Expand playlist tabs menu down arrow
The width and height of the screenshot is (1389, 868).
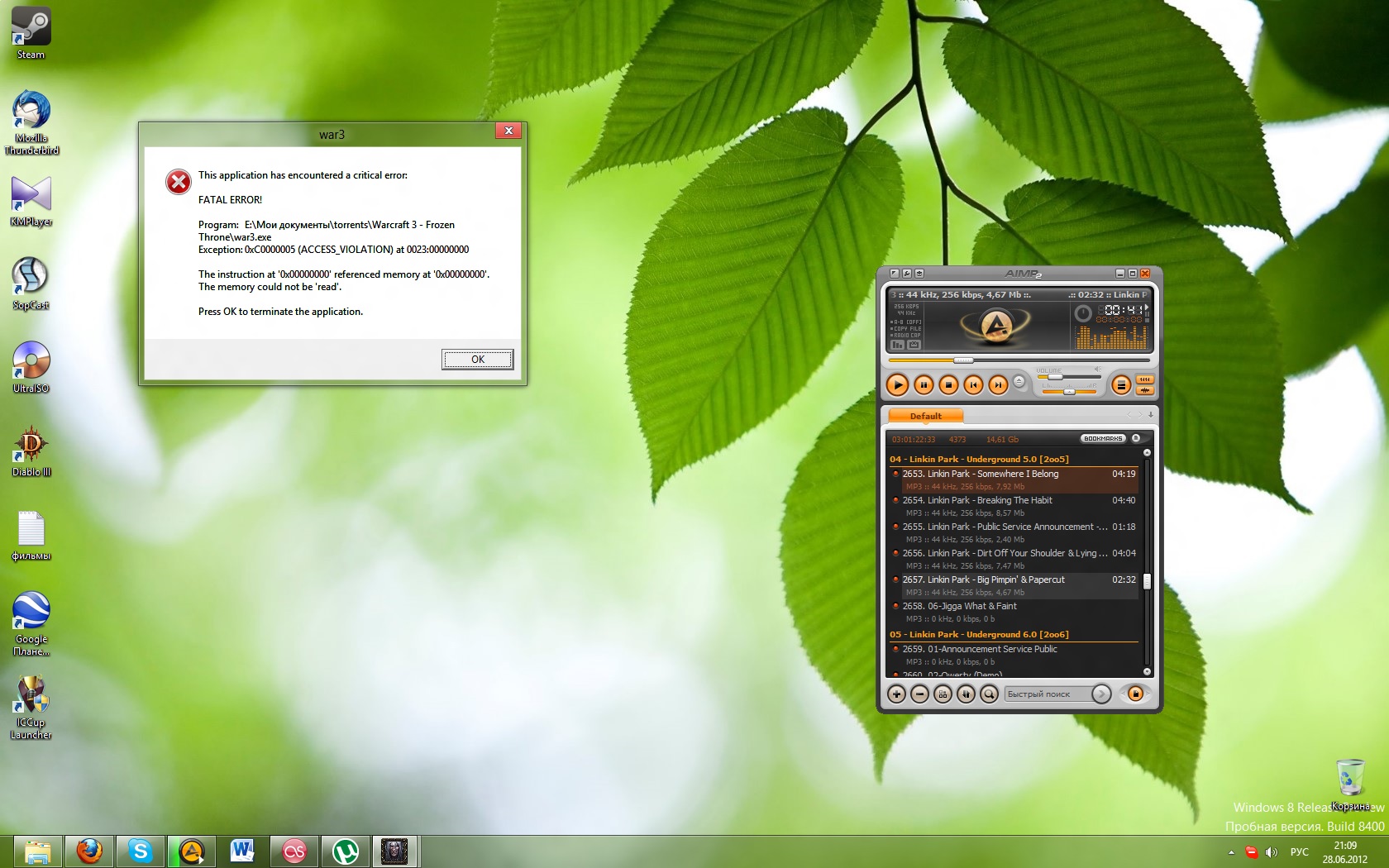pyautogui.click(x=1150, y=415)
